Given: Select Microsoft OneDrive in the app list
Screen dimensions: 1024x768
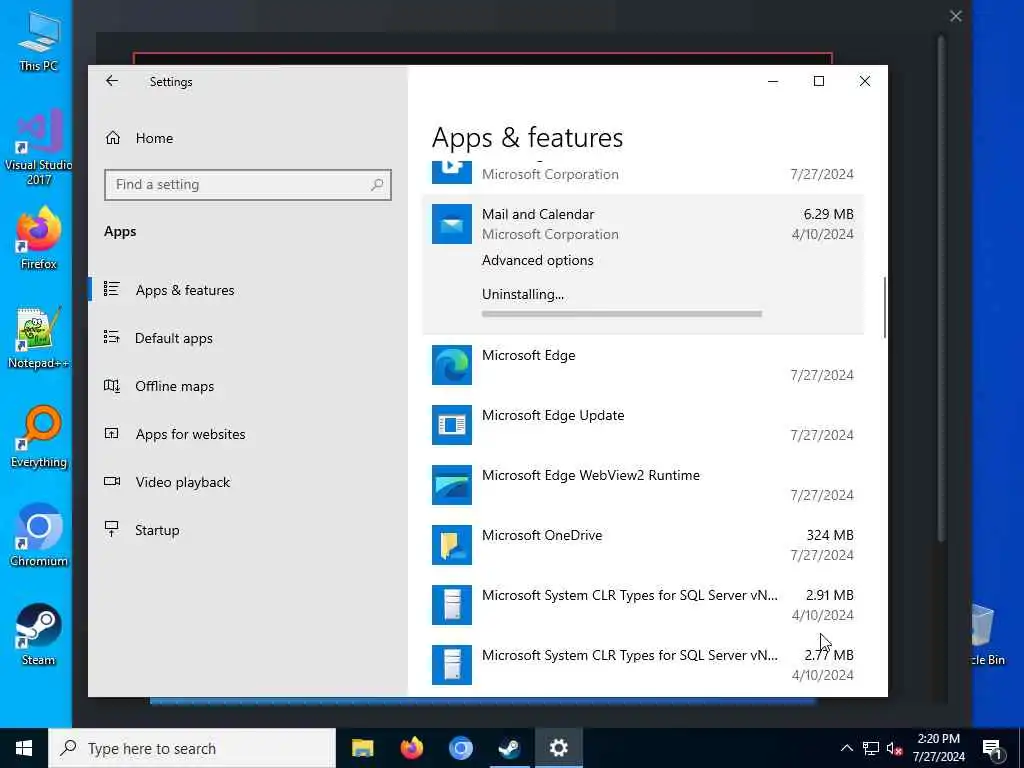Looking at the screenshot, I should (643, 545).
